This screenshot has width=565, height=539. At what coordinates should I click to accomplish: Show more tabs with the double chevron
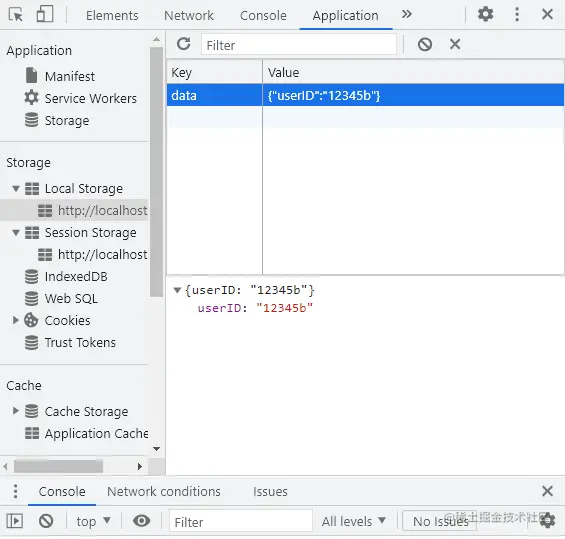pyautogui.click(x=406, y=14)
